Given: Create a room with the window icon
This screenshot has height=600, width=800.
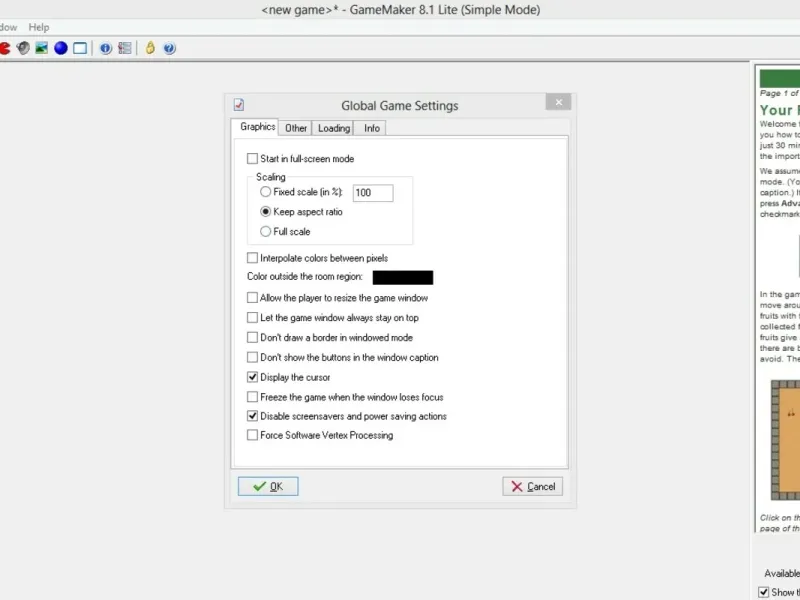Looking at the screenshot, I should click(x=80, y=48).
